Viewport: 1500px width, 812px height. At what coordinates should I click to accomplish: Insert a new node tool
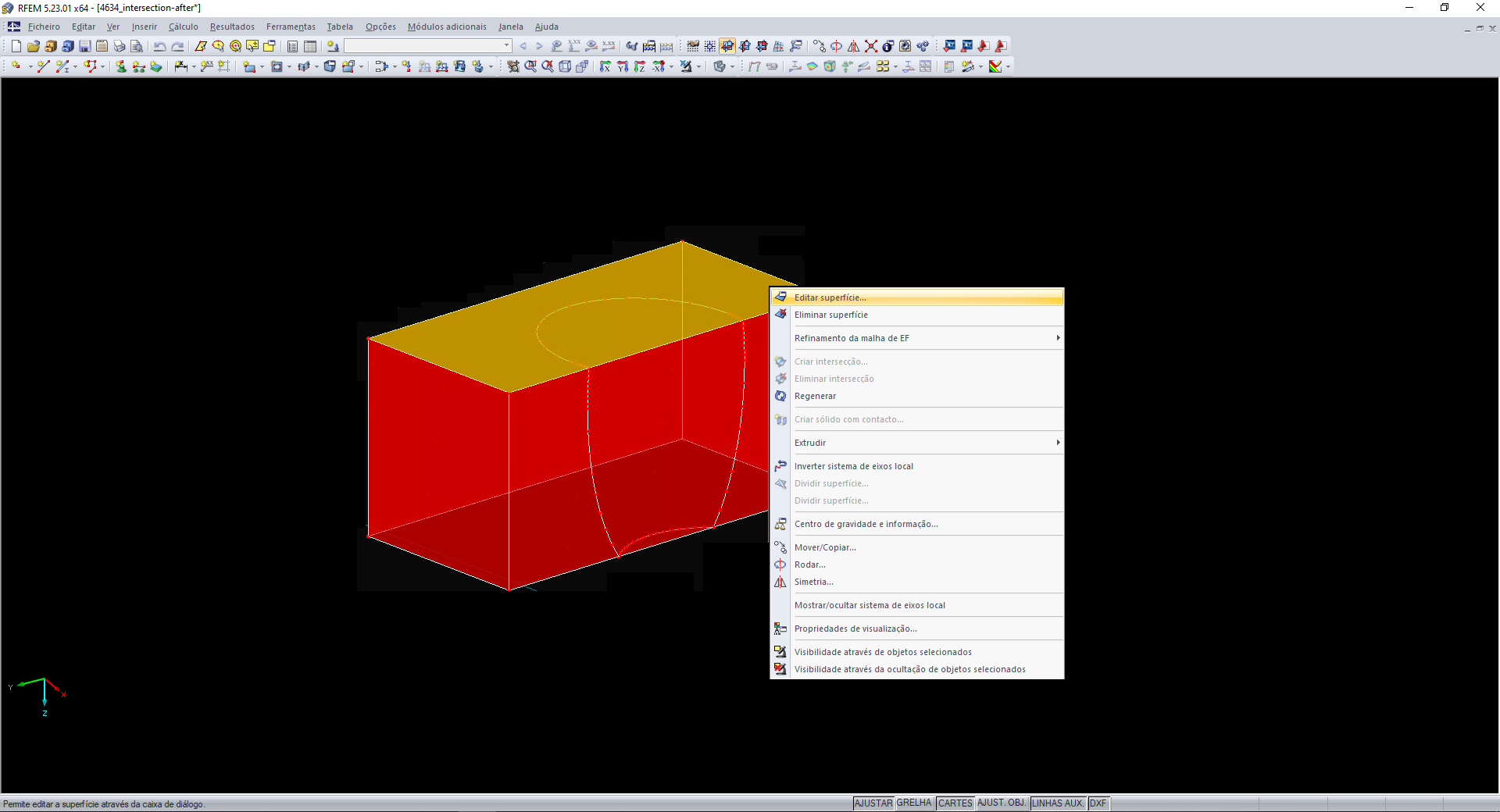pyautogui.click(x=16, y=66)
